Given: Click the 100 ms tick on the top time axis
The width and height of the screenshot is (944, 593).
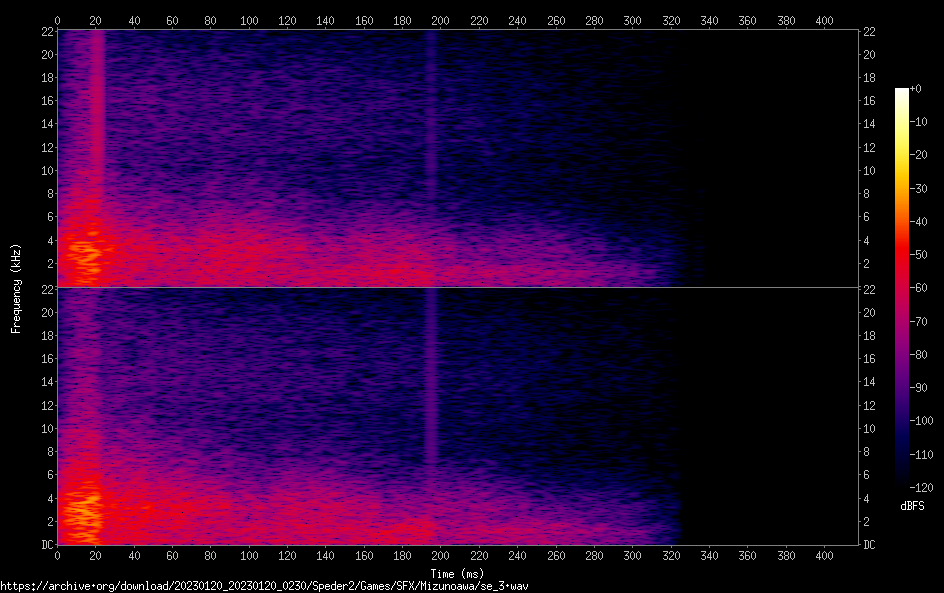Looking at the screenshot, I should pyautogui.click(x=249, y=20).
